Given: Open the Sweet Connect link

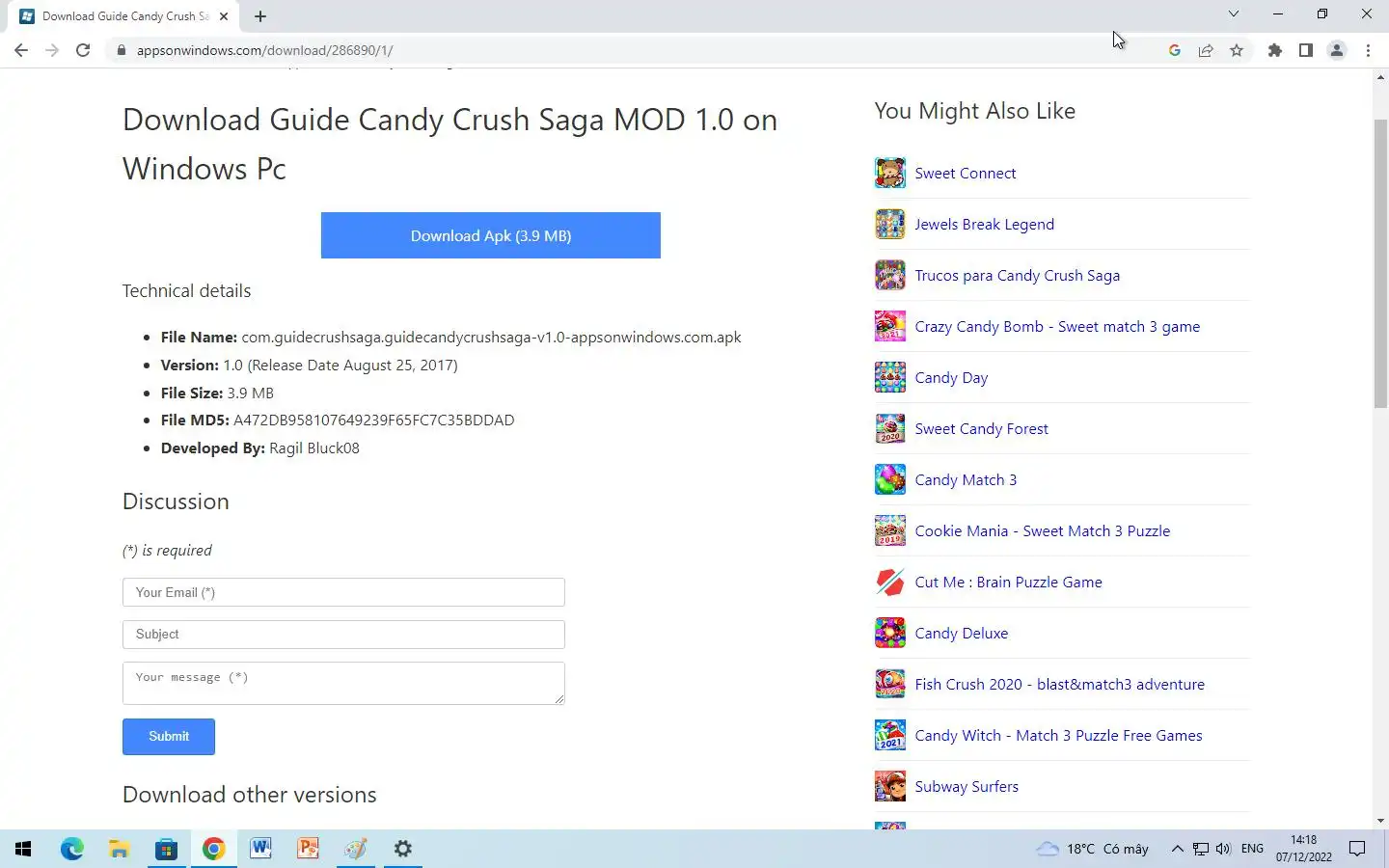Looking at the screenshot, I should (966, 174).
